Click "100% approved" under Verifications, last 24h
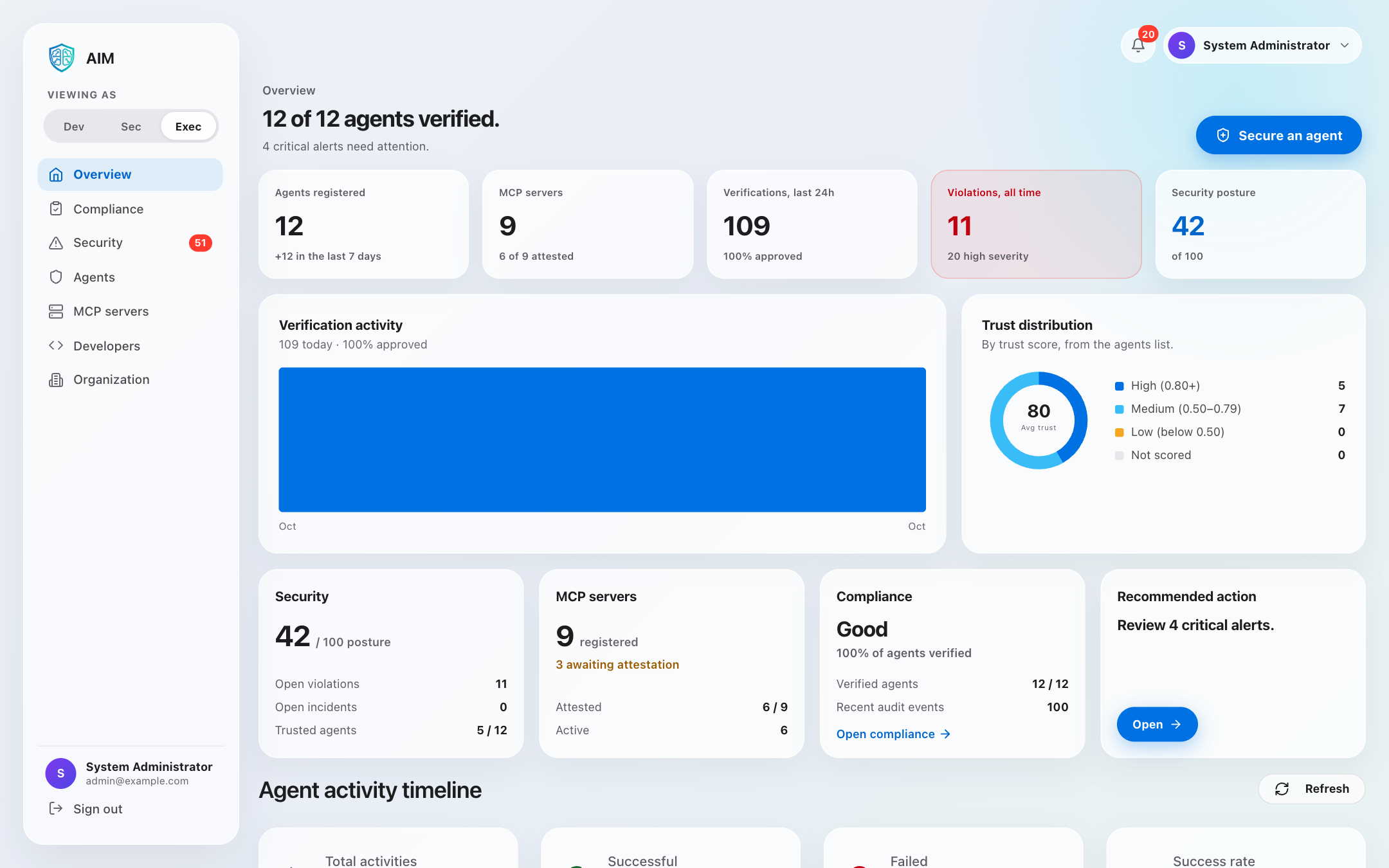This screenshot has width=1389, height=868. (763, 256)
